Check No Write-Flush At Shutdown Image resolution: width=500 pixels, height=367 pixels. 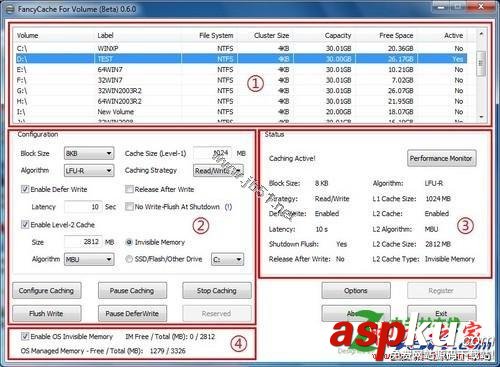coord(129,207)
